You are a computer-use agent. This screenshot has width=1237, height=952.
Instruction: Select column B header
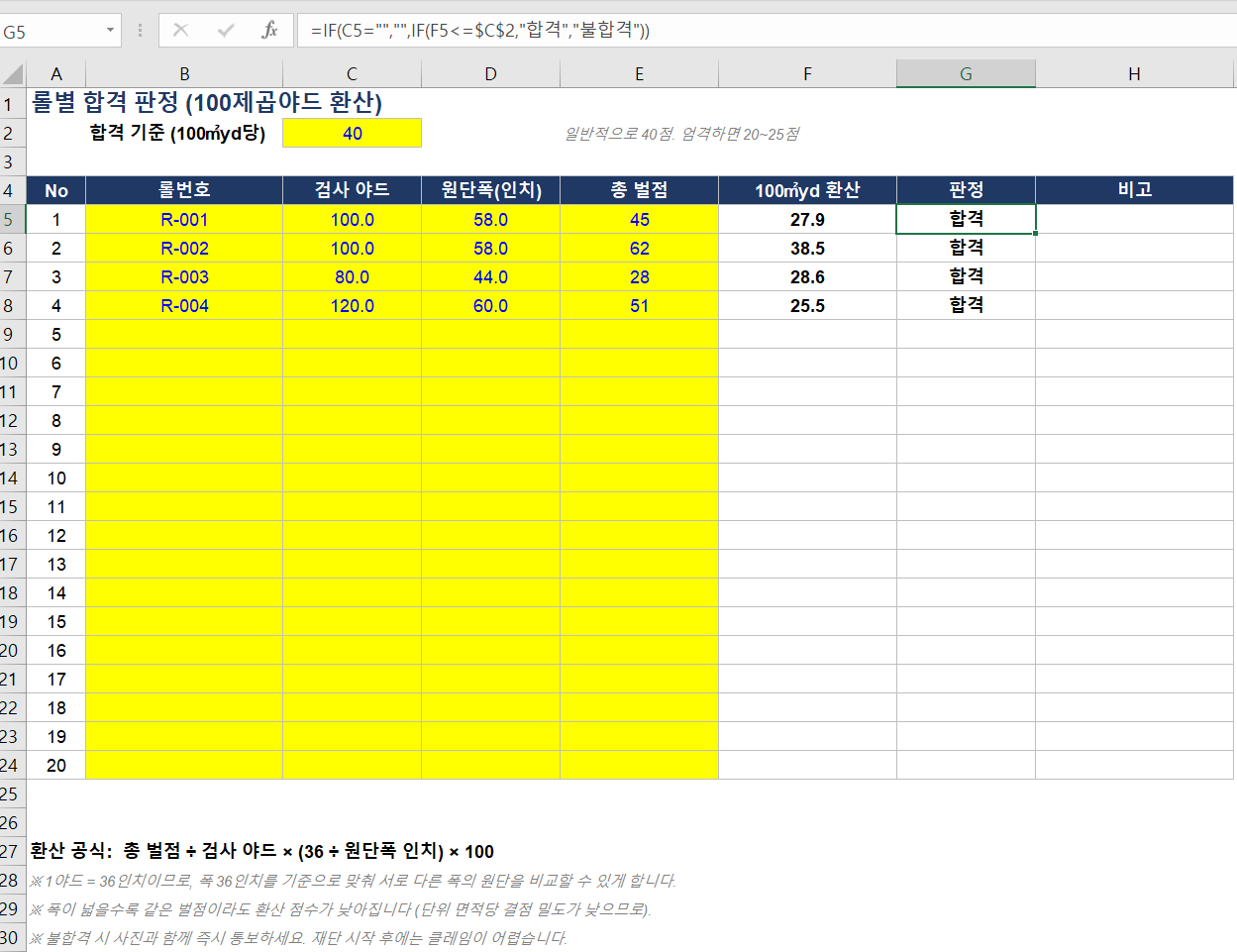(184, 73)
